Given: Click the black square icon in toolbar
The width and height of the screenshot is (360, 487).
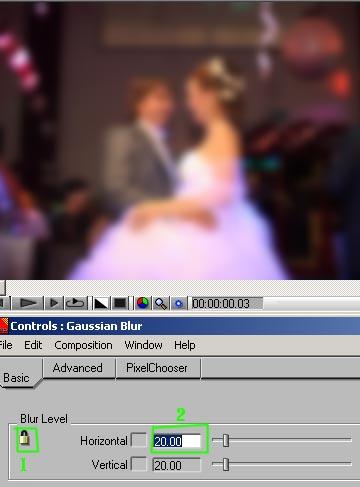Looking at the screenshot, I should click(x=120, y=303).
